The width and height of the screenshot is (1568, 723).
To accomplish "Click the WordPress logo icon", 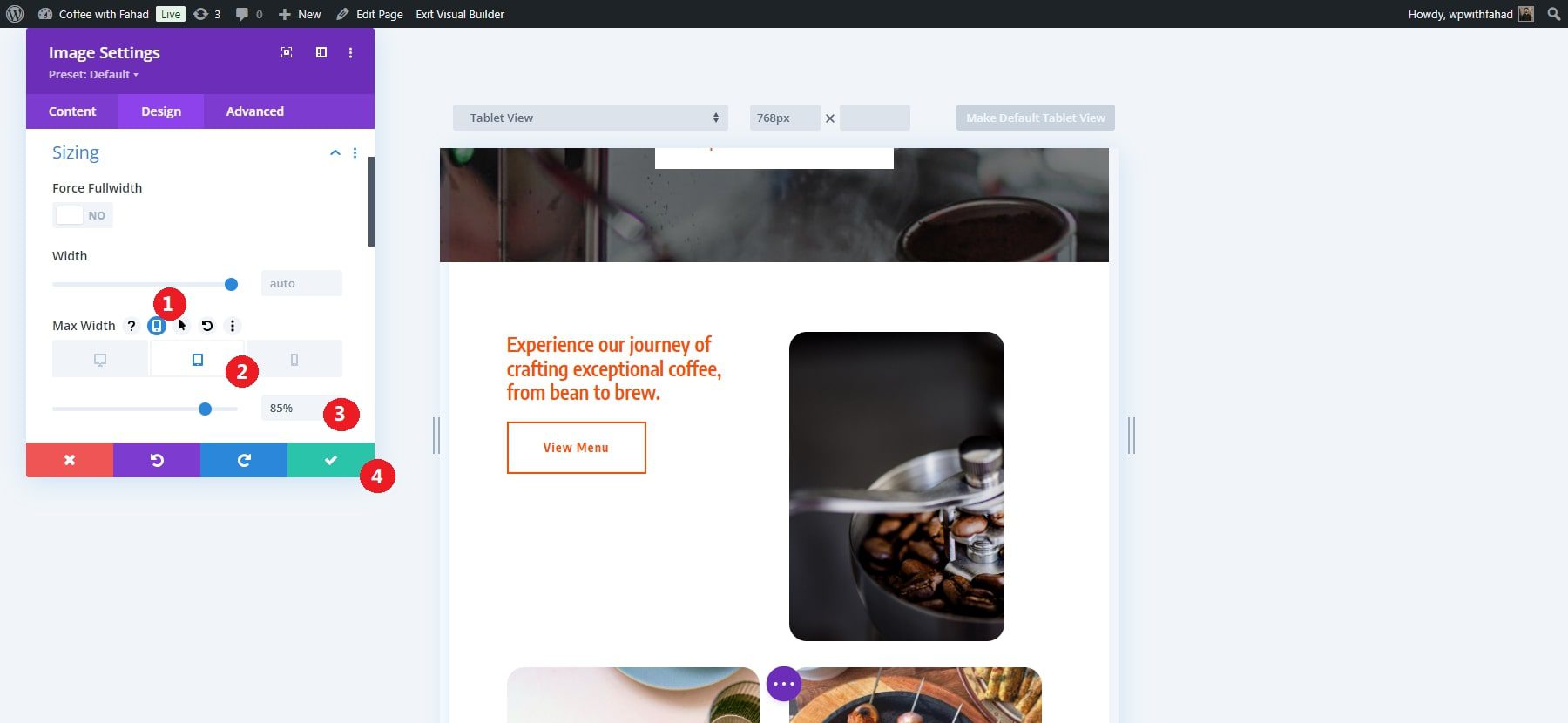I will (15, 14).
